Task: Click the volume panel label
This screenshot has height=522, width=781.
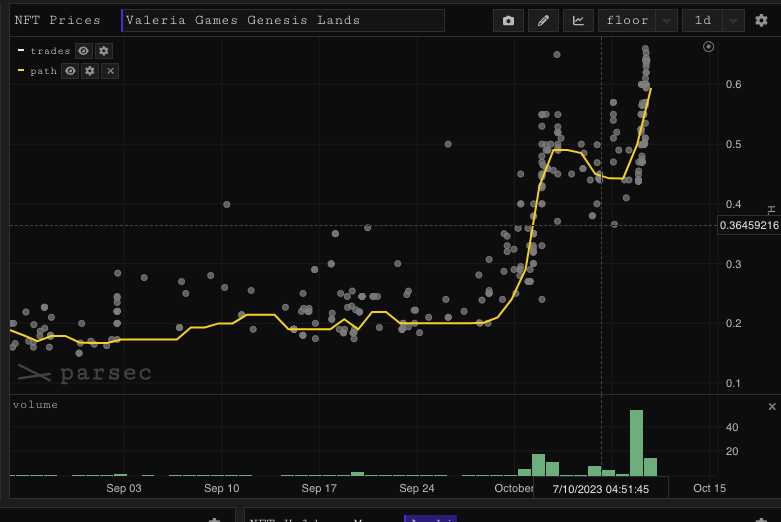Action: (x=35, y=404)
